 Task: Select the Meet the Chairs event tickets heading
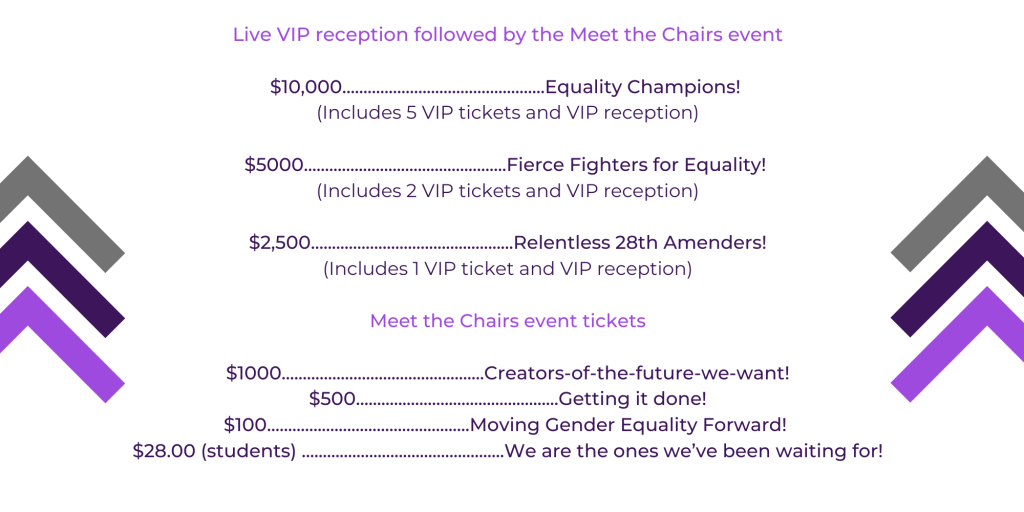[507, 321]
